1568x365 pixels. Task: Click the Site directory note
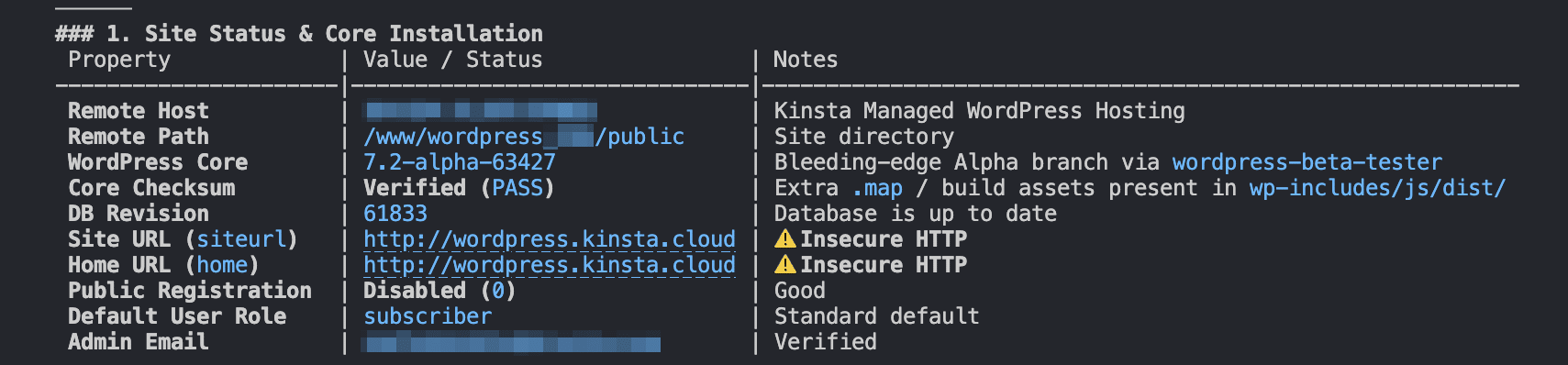point(864,137)
